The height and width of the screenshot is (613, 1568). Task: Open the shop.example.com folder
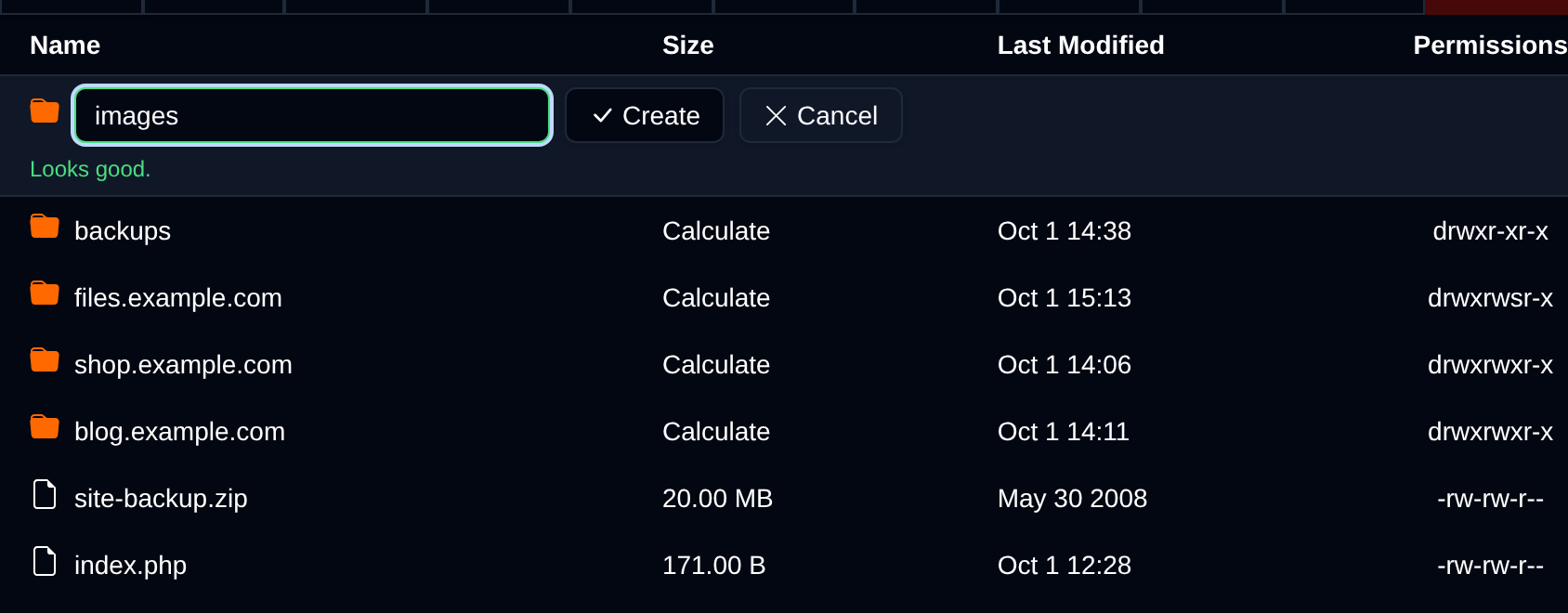click(183, 365)
